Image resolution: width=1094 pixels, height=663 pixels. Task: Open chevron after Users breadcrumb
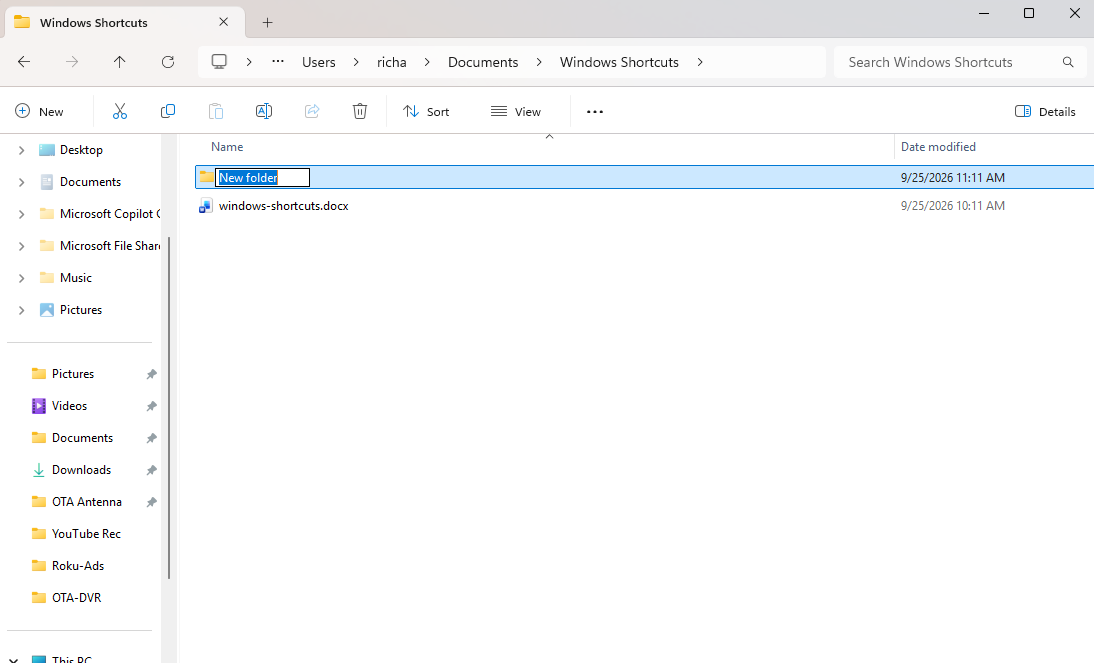(356, 62)
